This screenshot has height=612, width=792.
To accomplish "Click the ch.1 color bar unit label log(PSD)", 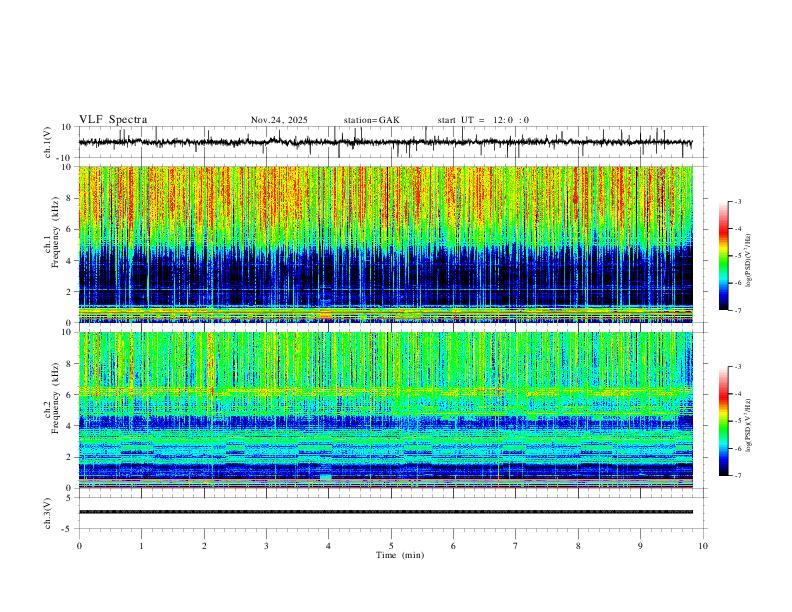I will 749,261.
